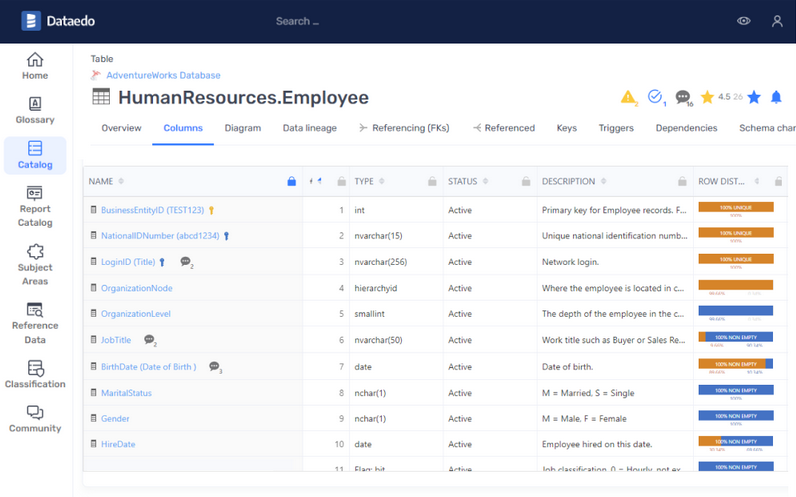Click the table icon beside HumanResources.Employee
This screenshot has width=796, height=497.
click(101, 96)
